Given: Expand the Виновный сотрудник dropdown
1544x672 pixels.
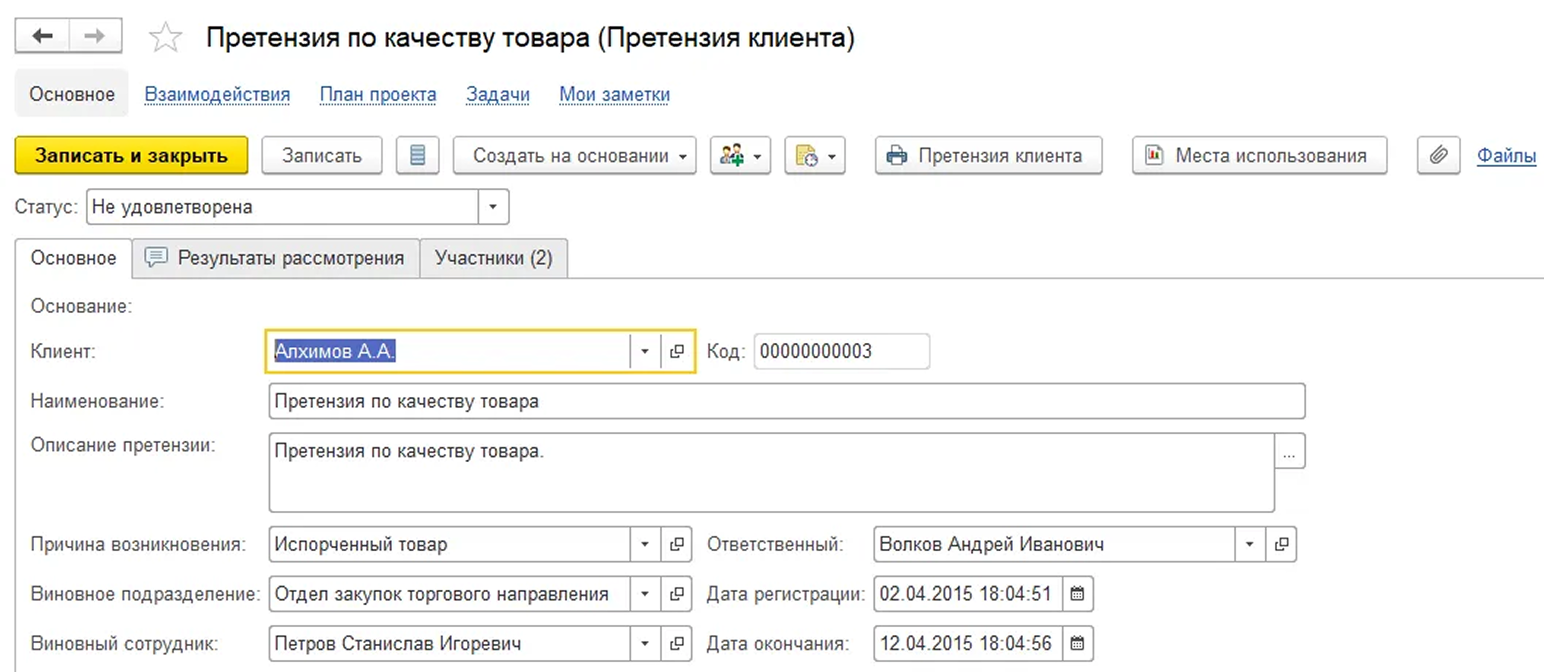Looking at the screenshot, I should pos(645,643).
